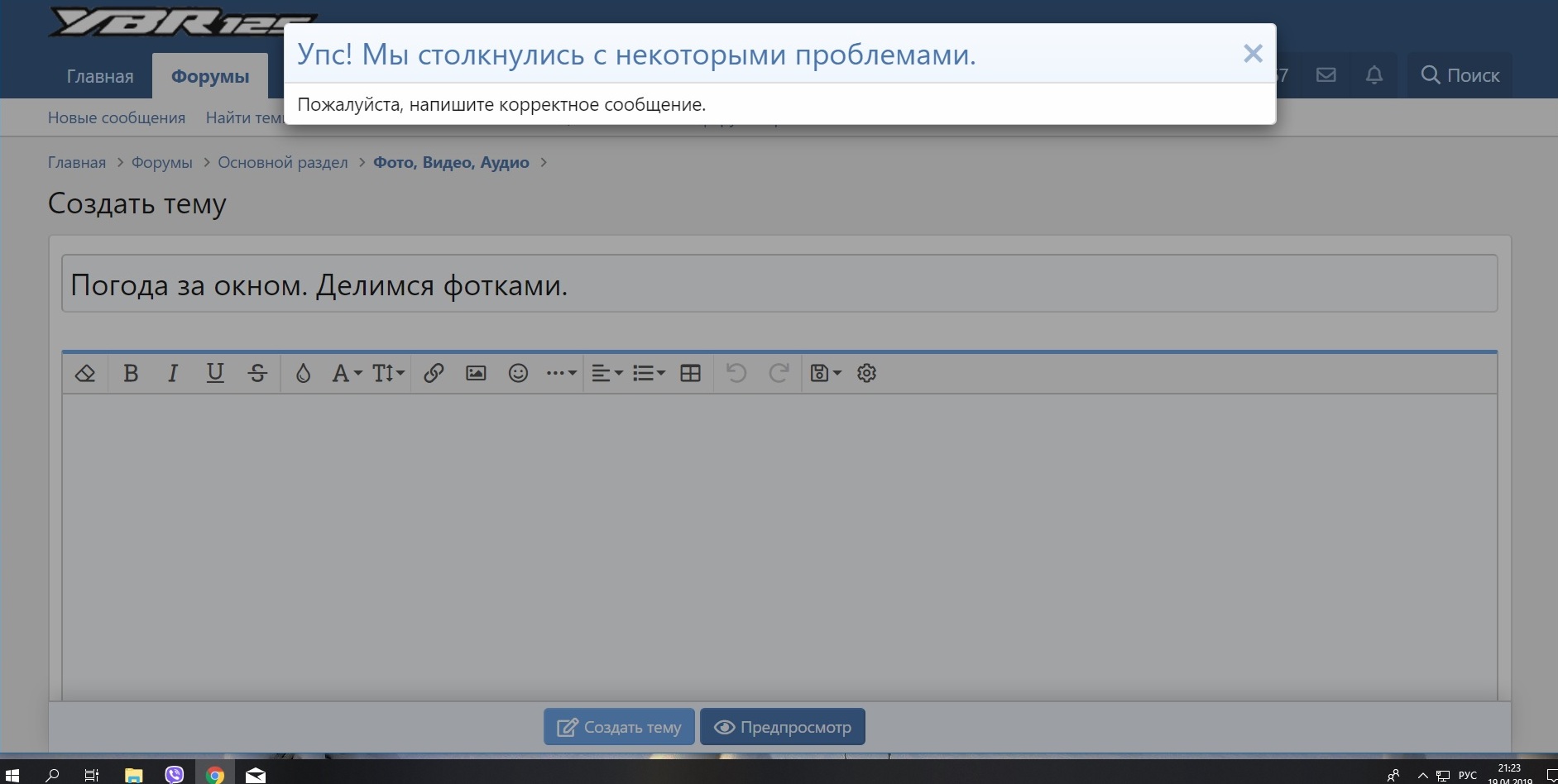
Task: Toggle bold text formatting
Action: [131, 374]
